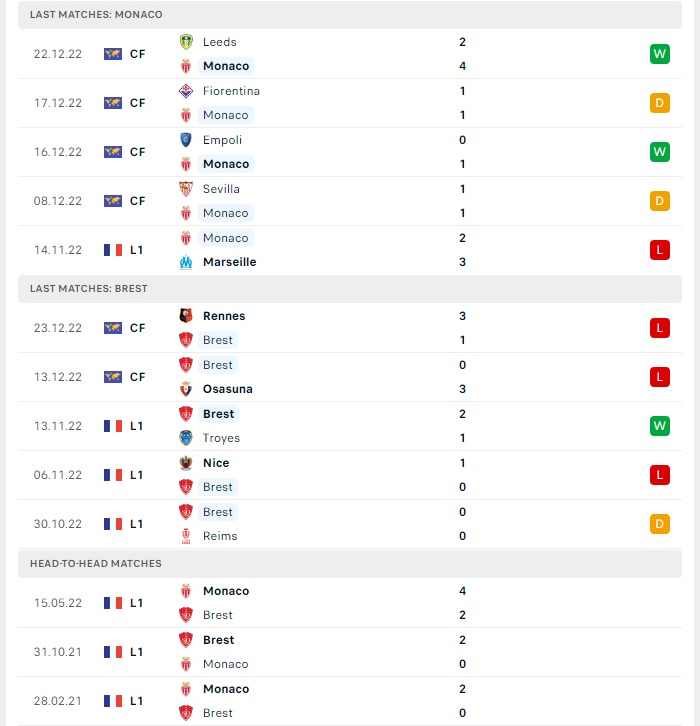Click the Reims club crest icon

[186, 536]
